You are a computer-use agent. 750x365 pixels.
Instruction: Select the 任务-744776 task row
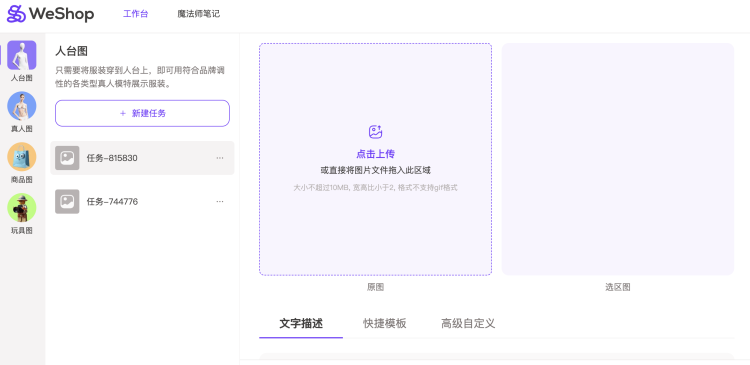143,201
